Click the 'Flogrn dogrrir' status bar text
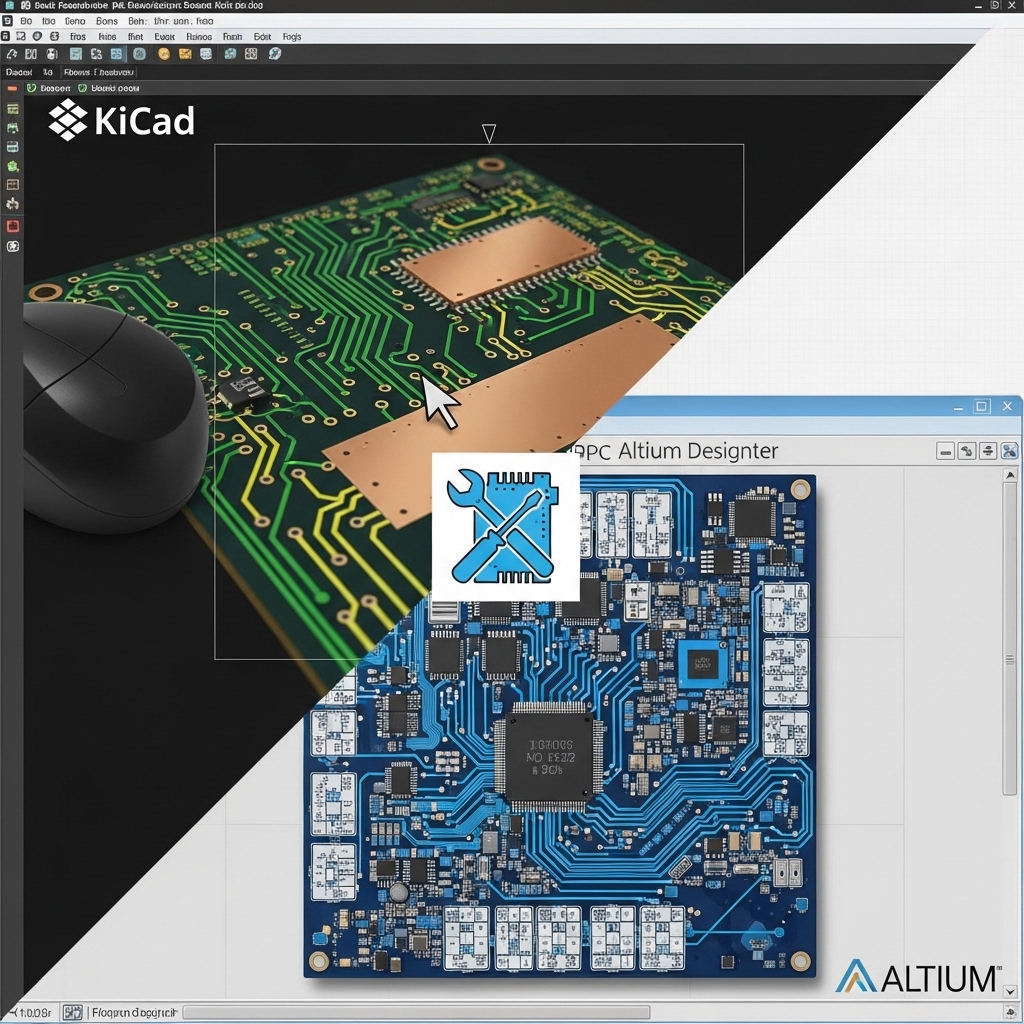1024x1024 pixels. pos(135,1013)
